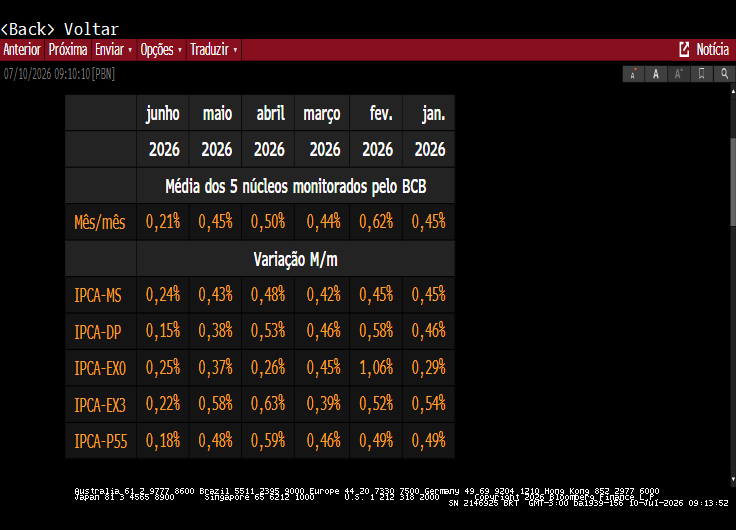
Task: Click IPCA-EX0 jan. value 0,29%
Action: click(429, 367)
